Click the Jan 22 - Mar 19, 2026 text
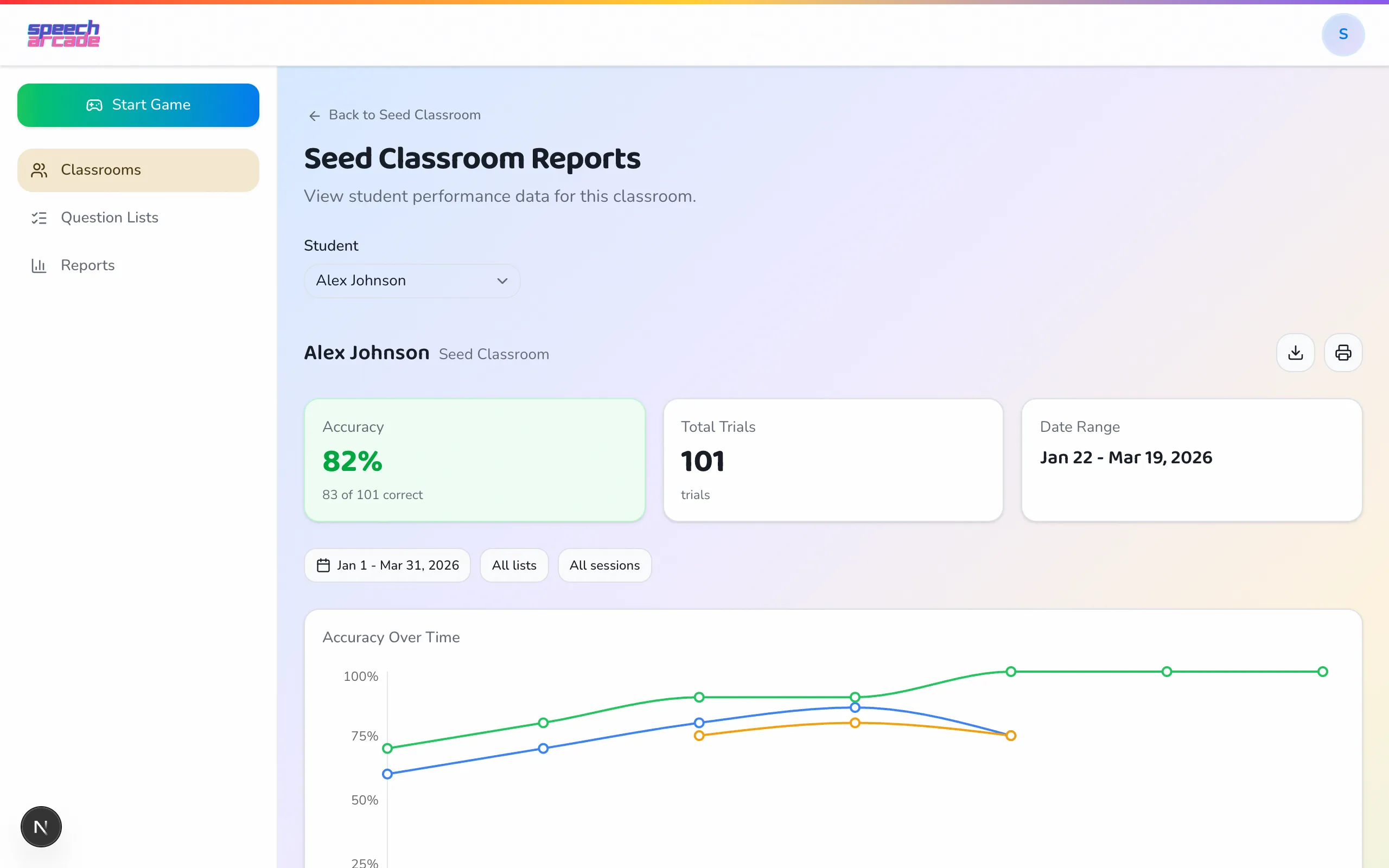 coord(1125,457)
